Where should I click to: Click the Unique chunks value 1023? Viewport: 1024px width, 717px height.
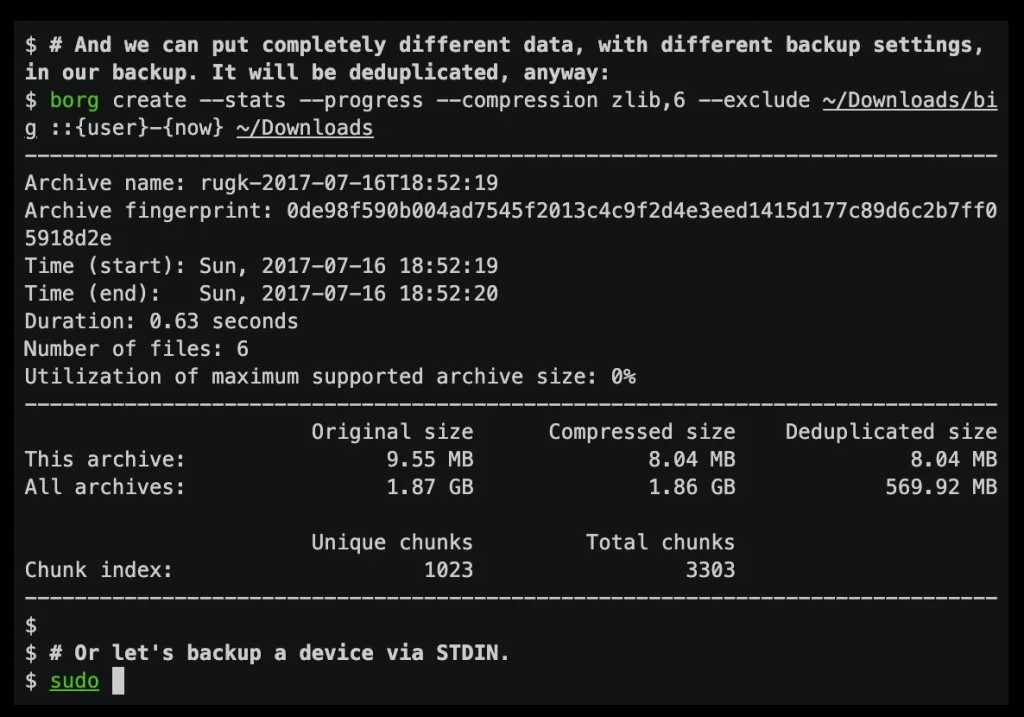[448, 570]
